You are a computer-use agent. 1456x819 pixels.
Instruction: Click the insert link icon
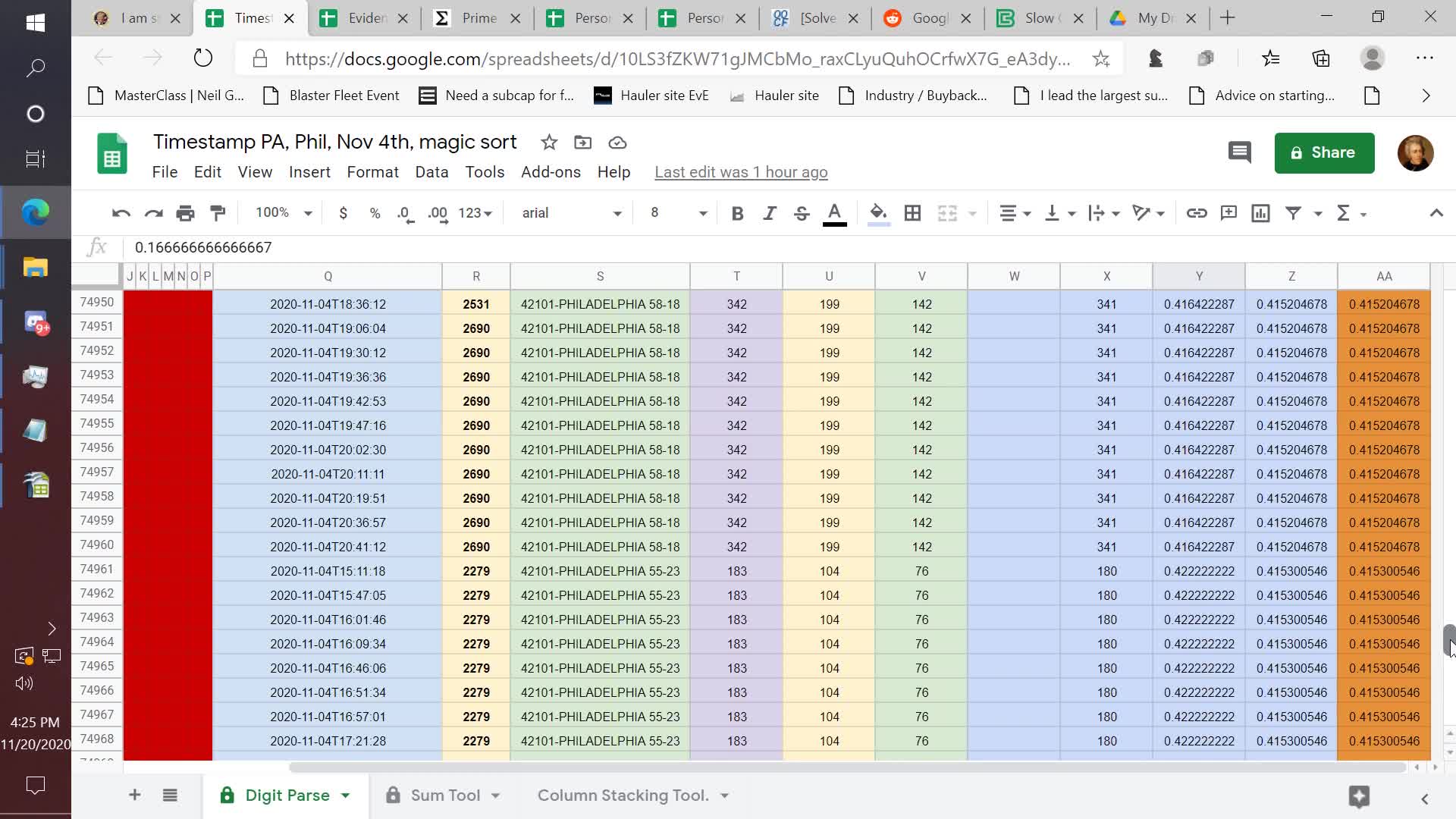1196,213
